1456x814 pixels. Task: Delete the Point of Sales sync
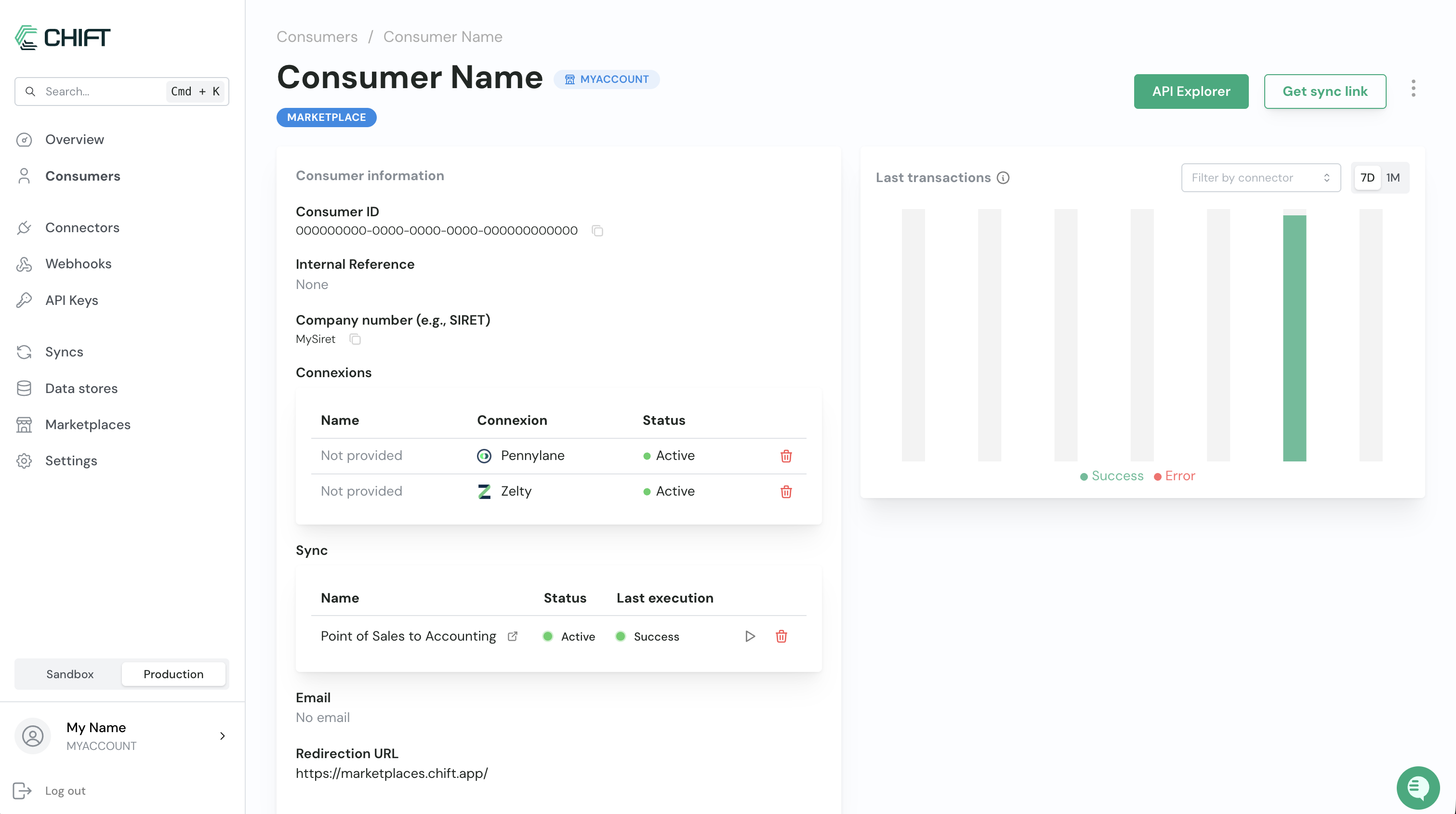(781, 636)
